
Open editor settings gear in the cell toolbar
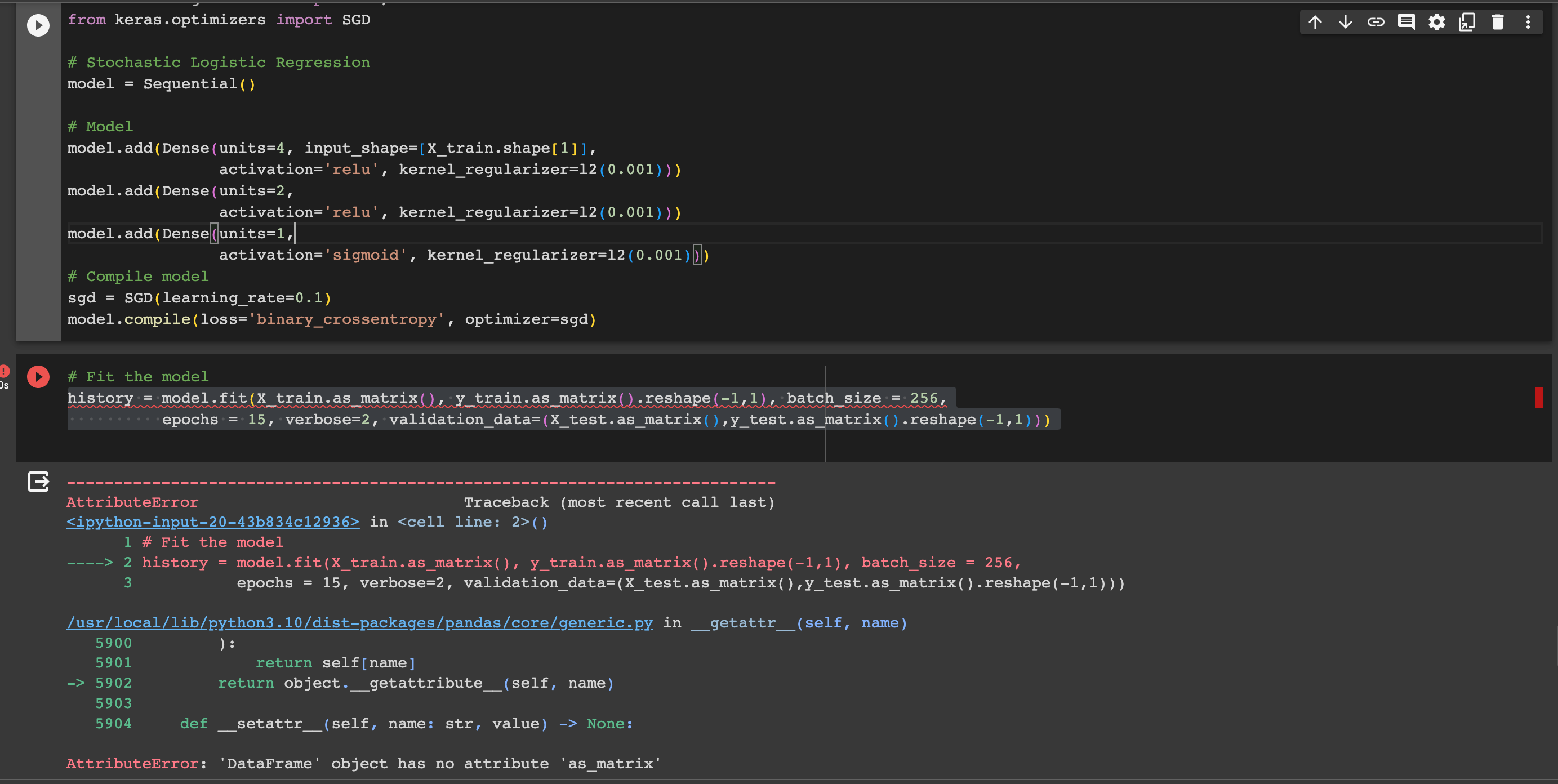pos(1436,23)
